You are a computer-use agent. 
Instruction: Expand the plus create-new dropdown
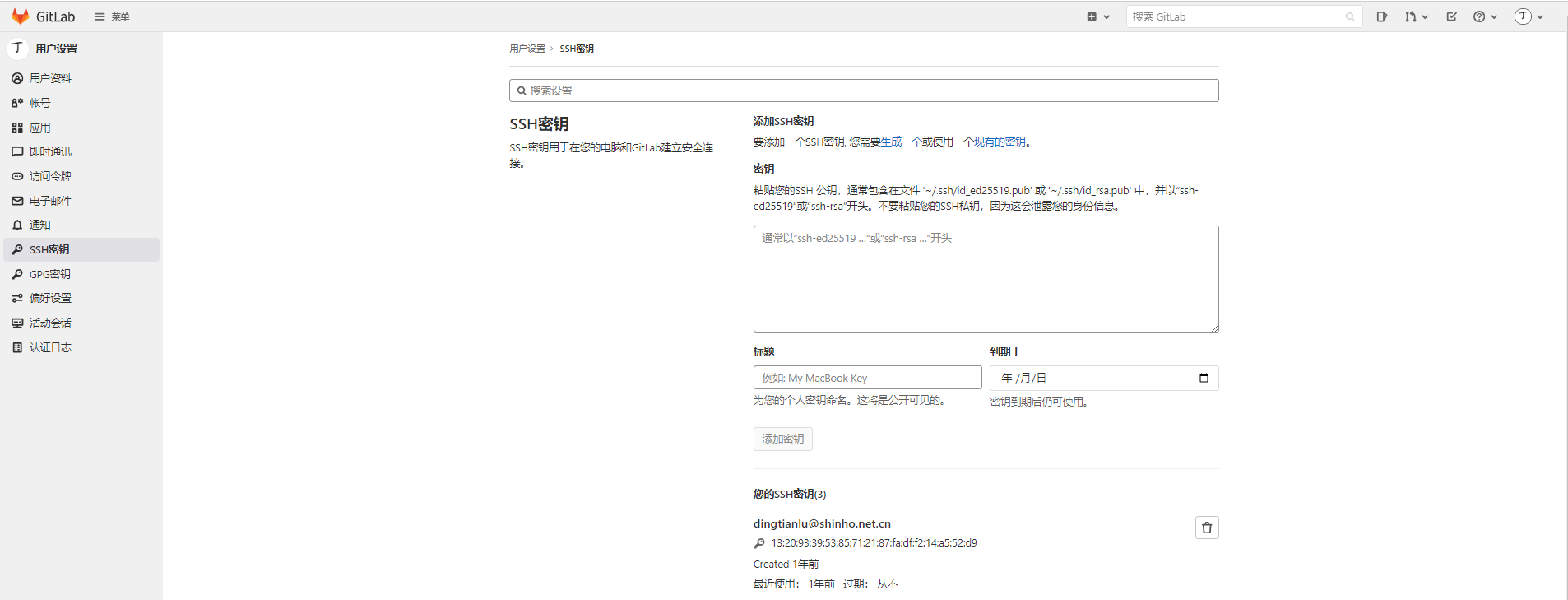[x=1097, y=16]
